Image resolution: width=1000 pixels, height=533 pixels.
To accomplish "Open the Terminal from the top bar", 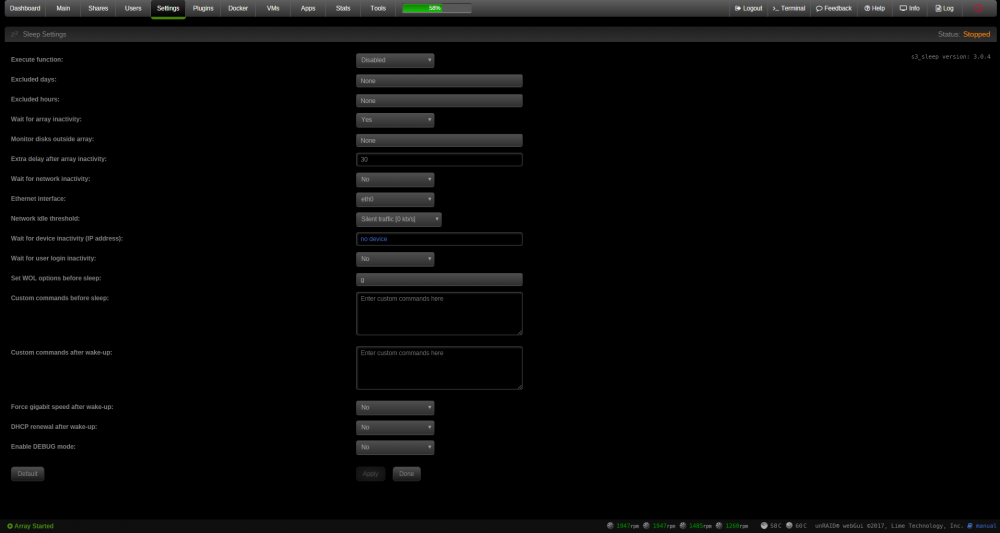I will click(x=788, y=8).
